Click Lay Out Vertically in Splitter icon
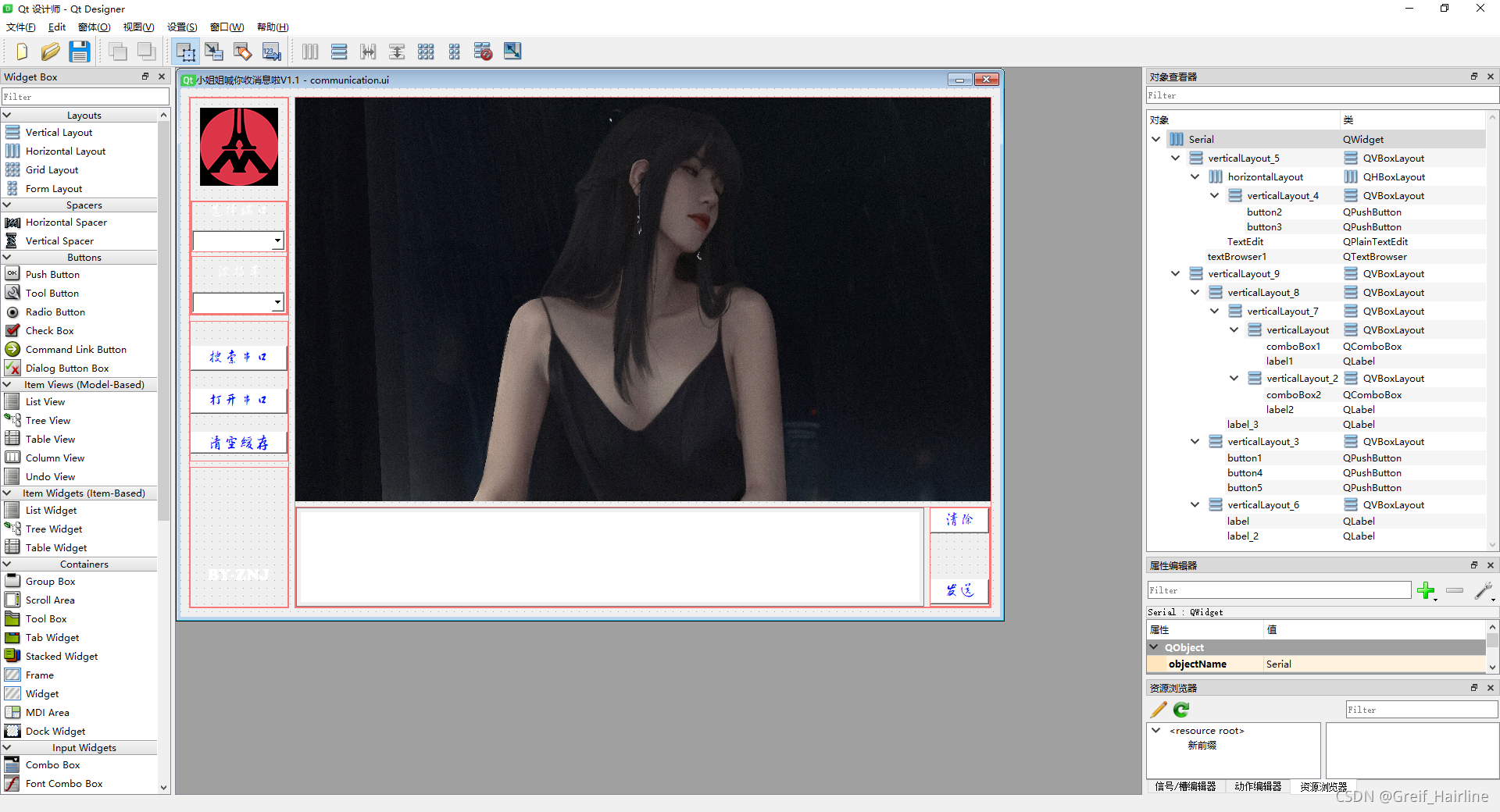 click(397, 52)
